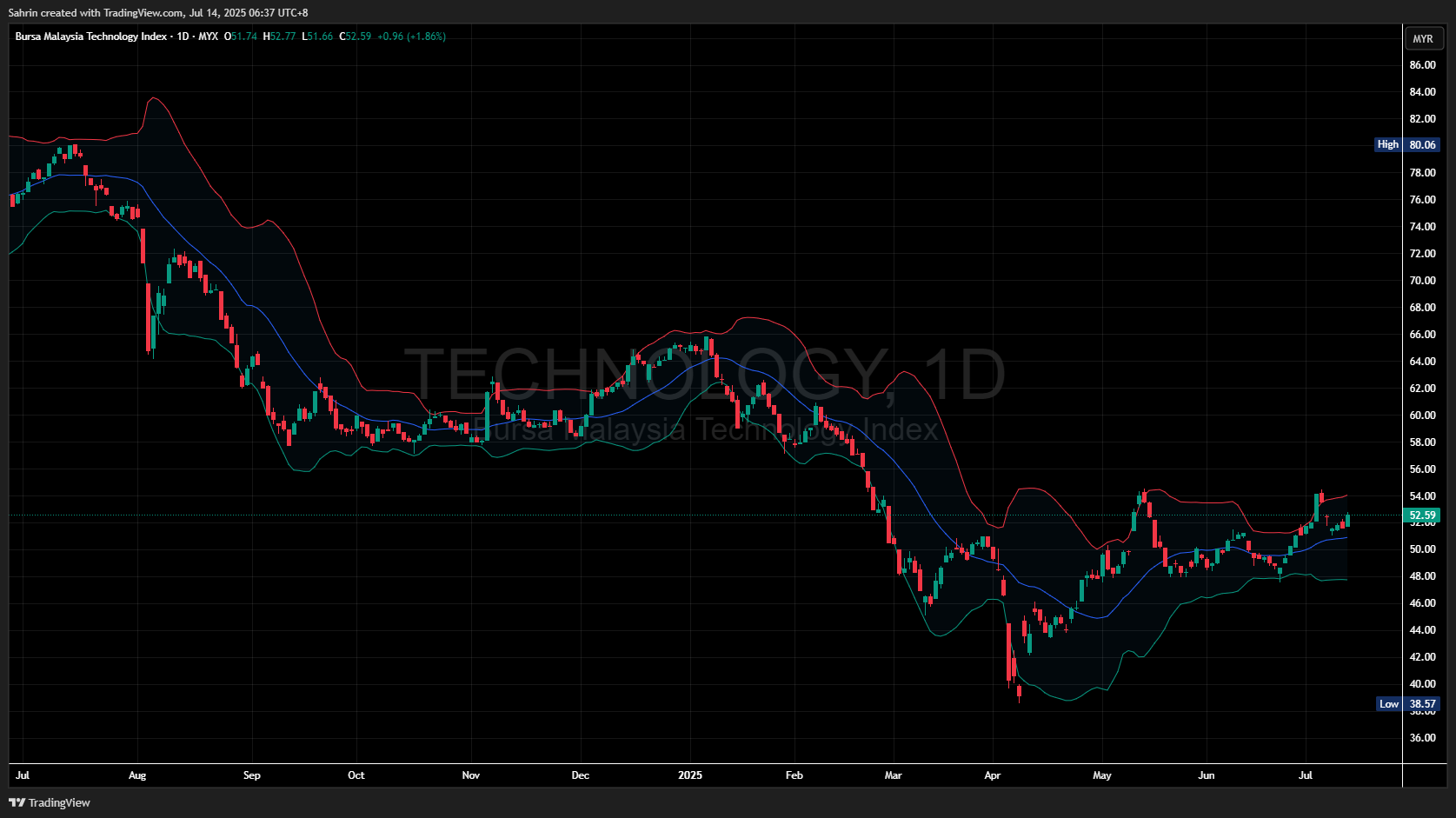The width and height of the screenshot is (1456, 818).
Task: Select the Bursa Malaysia Technology Index title
Action: pyautogui.click(x=91, y=37)
